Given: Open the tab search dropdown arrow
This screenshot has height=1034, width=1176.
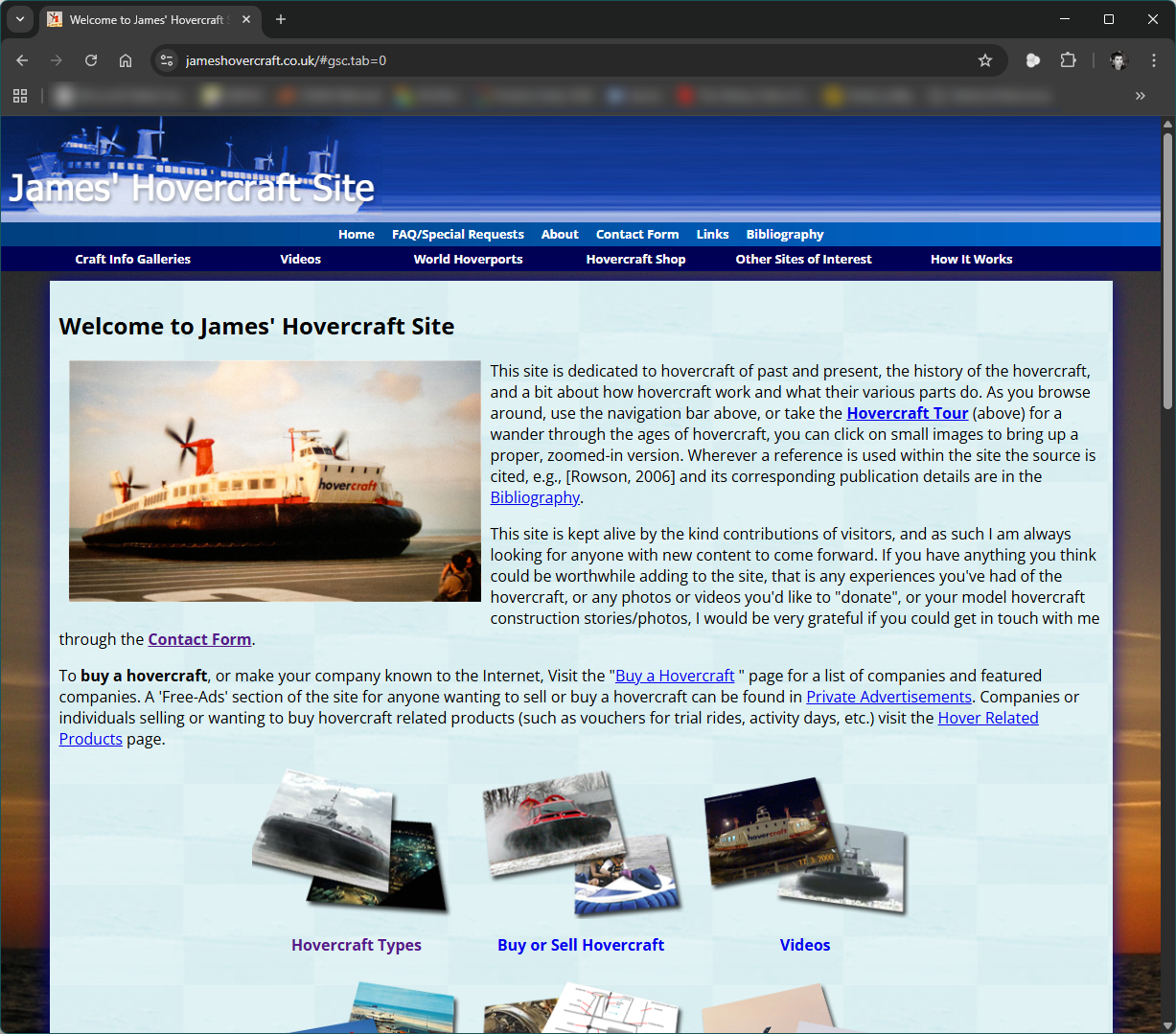Looking at the screenshot, I should [x=19, y=19].
